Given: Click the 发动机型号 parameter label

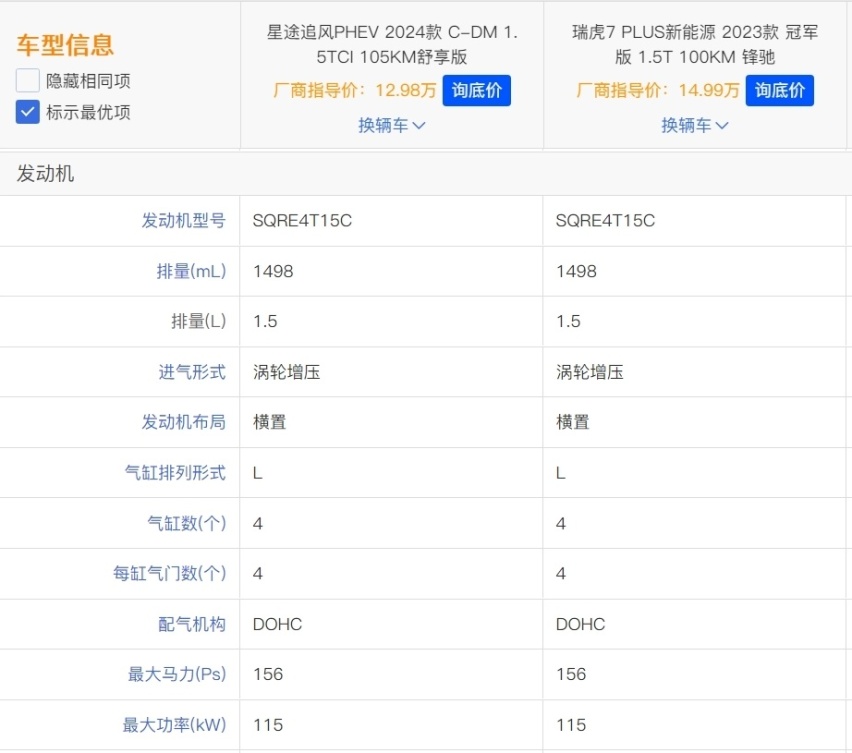Looking at the screenshot, I should (184, 221).
